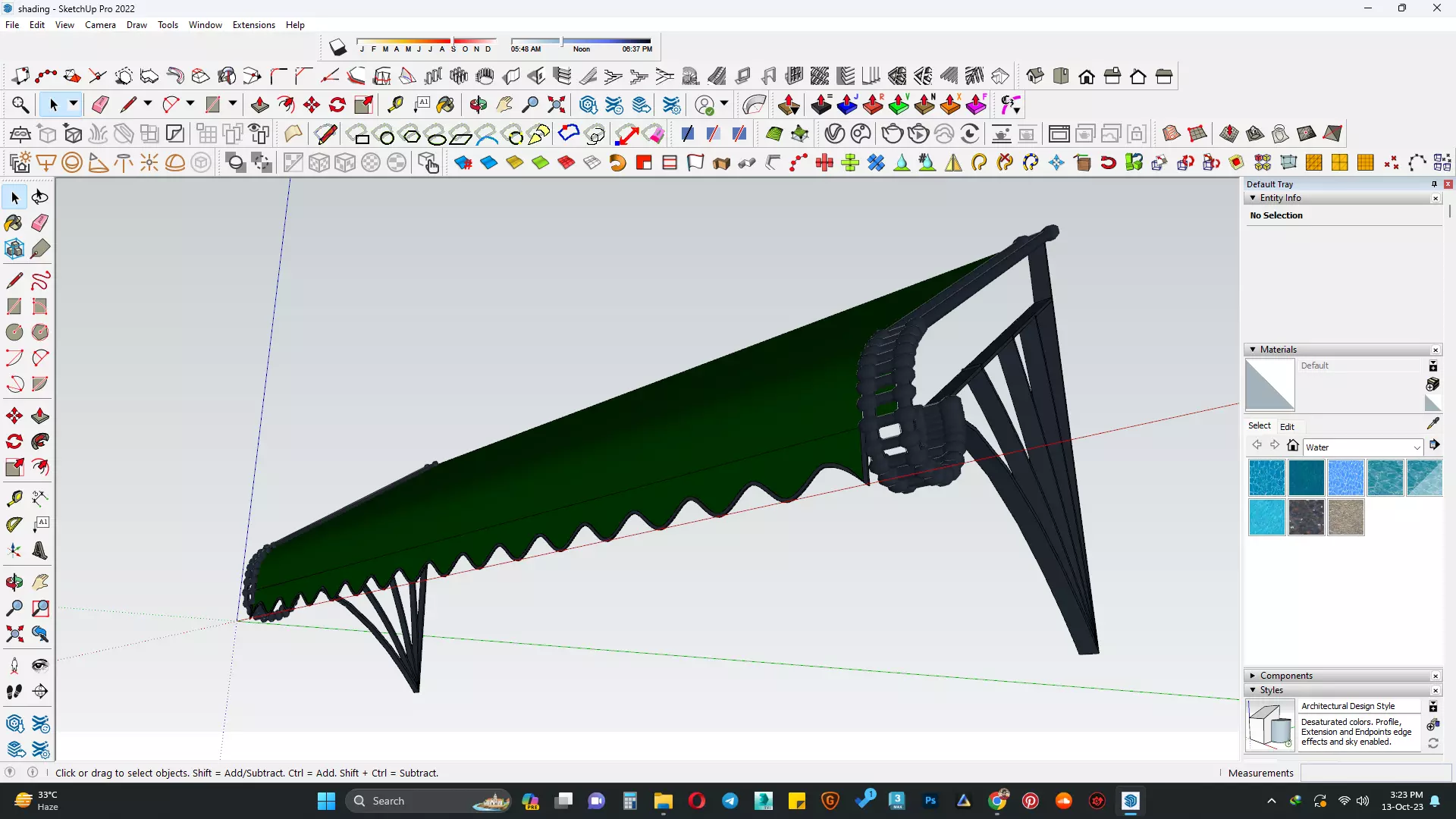Select the Eraser tool in left toolbar

[x=40, y=223]
